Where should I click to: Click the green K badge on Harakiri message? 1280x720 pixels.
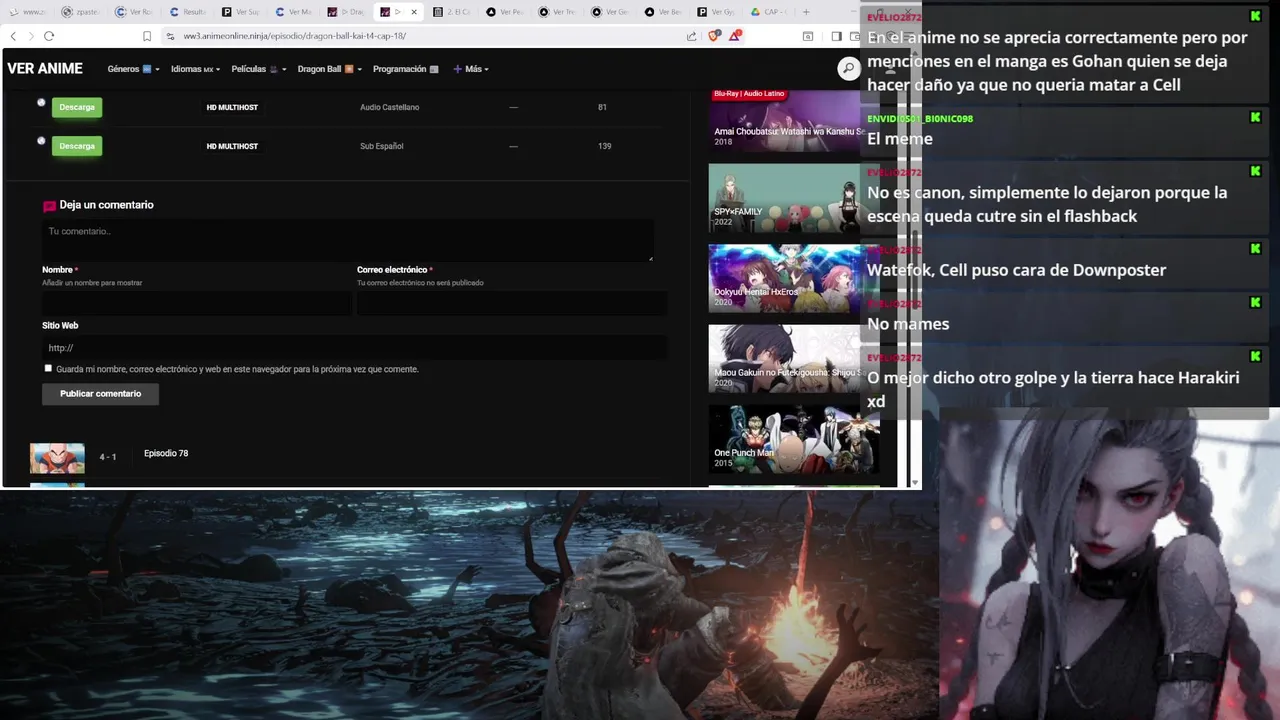pos(1255,356)
